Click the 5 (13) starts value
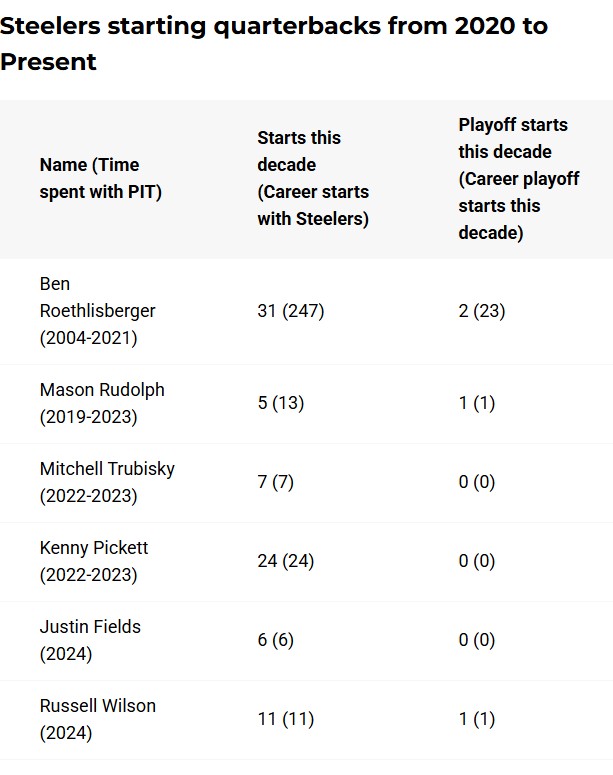The image size is (613, 775). coord(280,403)
